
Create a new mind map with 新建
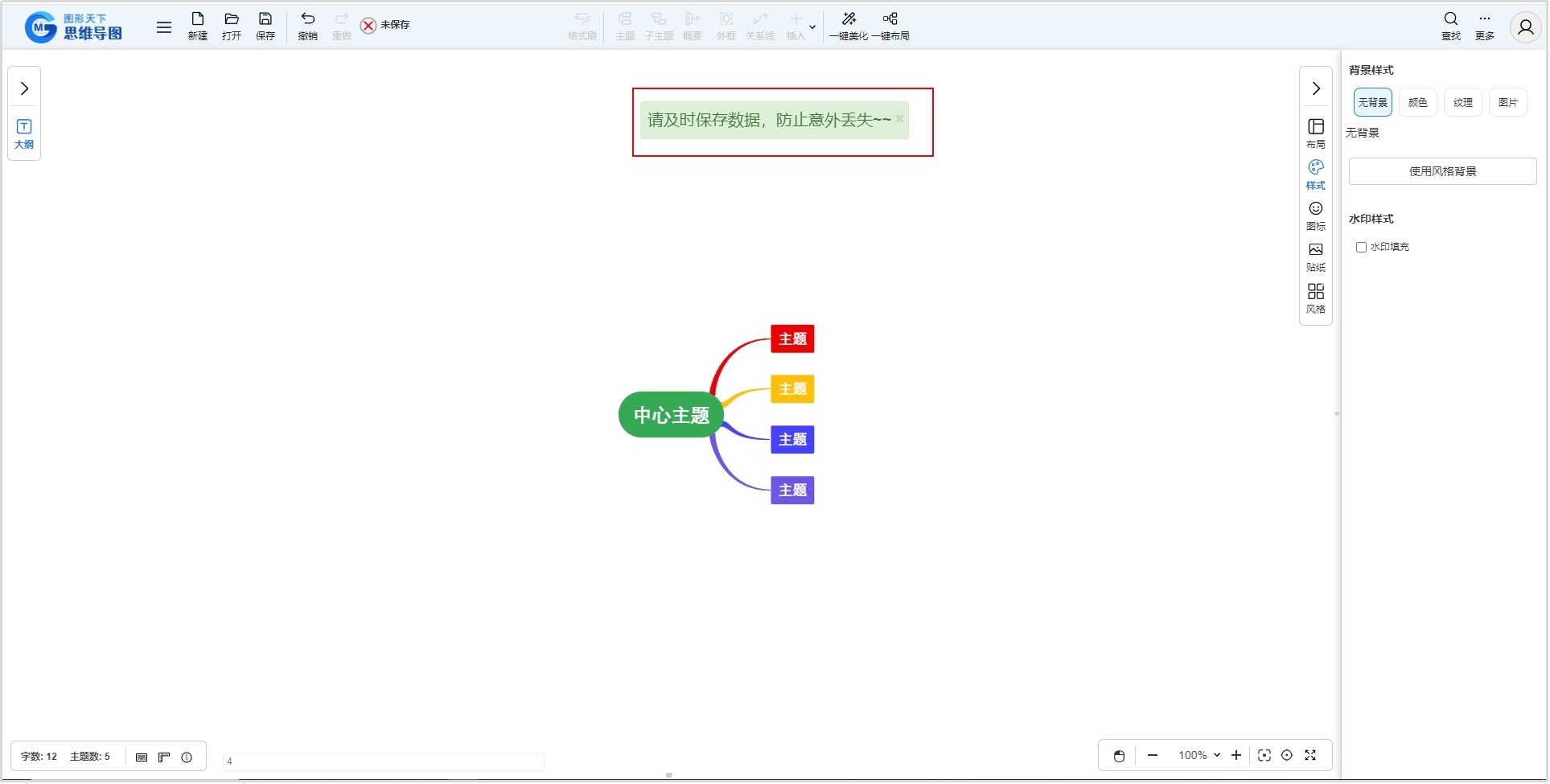click(x=198, y=27)
